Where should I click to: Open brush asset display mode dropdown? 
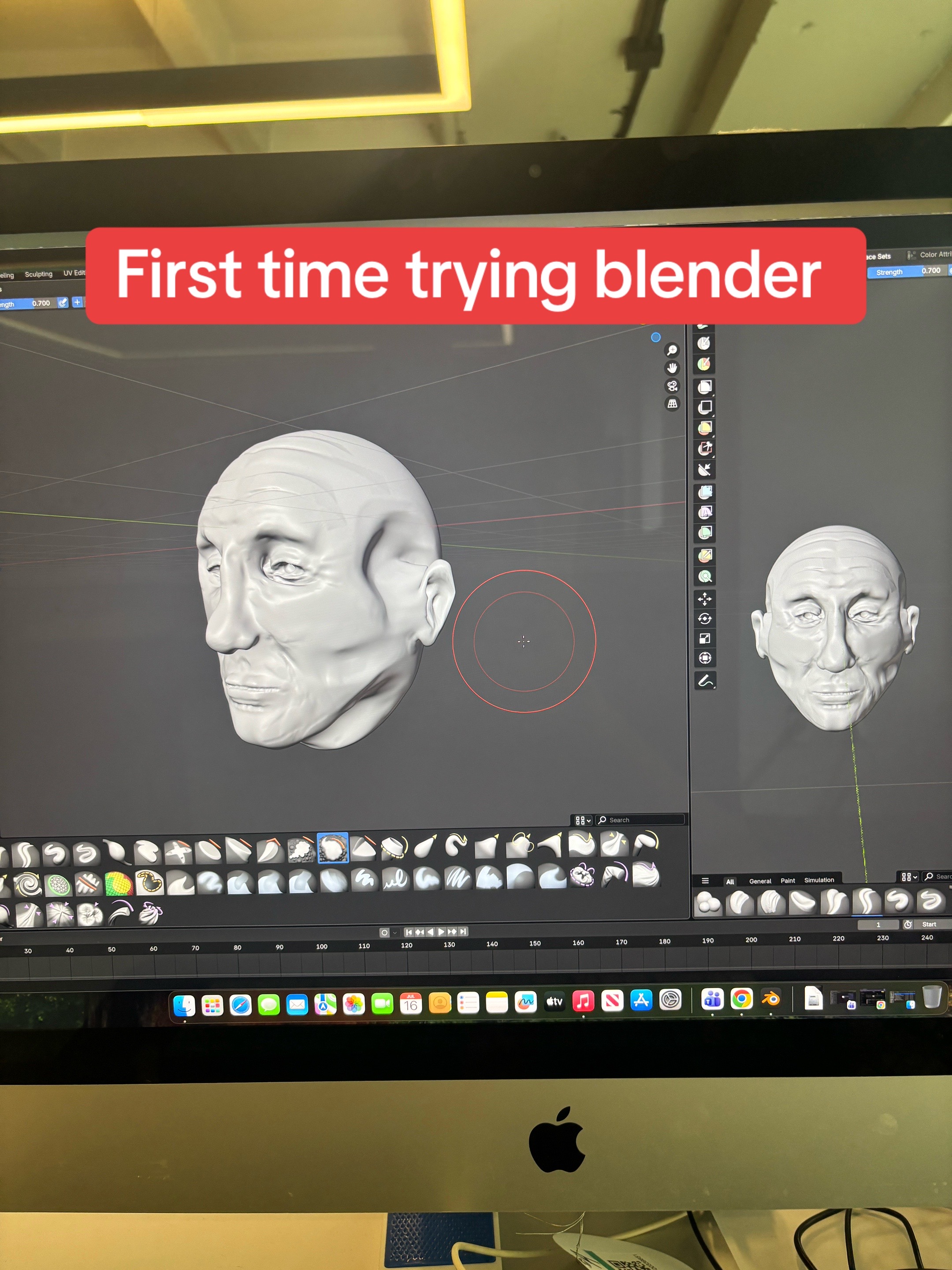(x=583, y=821)
